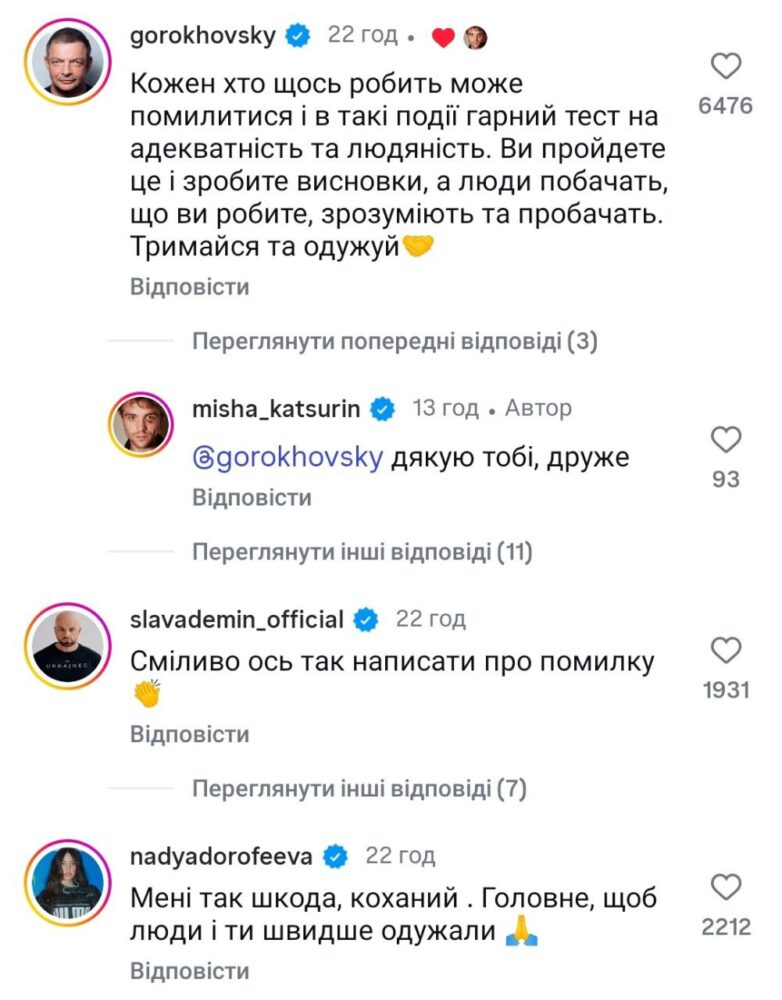Click misha_katsurin's verified badge

381,409
